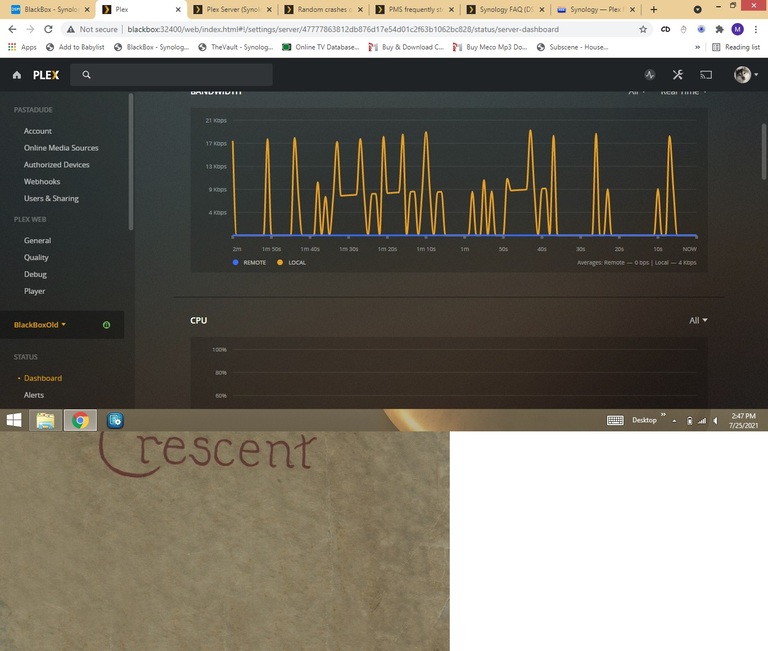Open Alerts under Status
768x651 pixels.
pos(34,395)
